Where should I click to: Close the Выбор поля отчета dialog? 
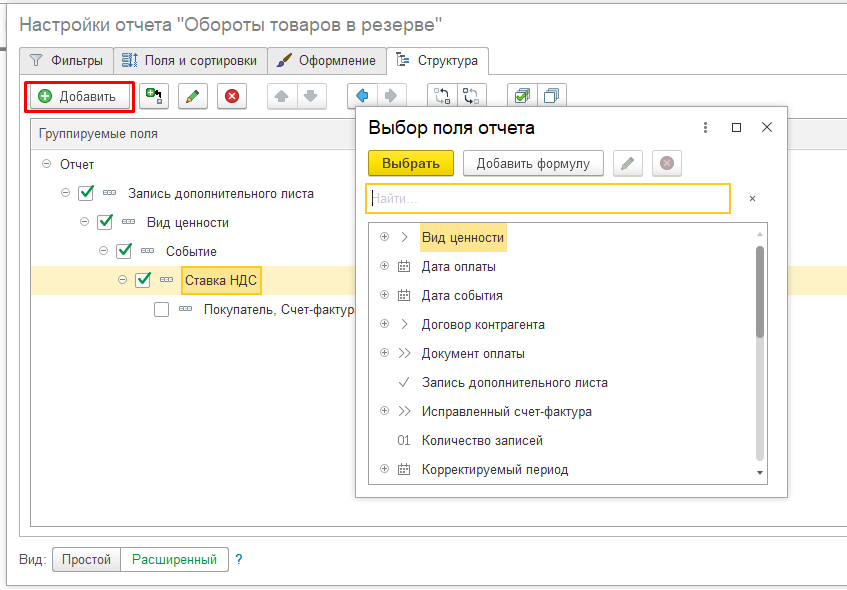pyautogui.click(x=767, y=128)
